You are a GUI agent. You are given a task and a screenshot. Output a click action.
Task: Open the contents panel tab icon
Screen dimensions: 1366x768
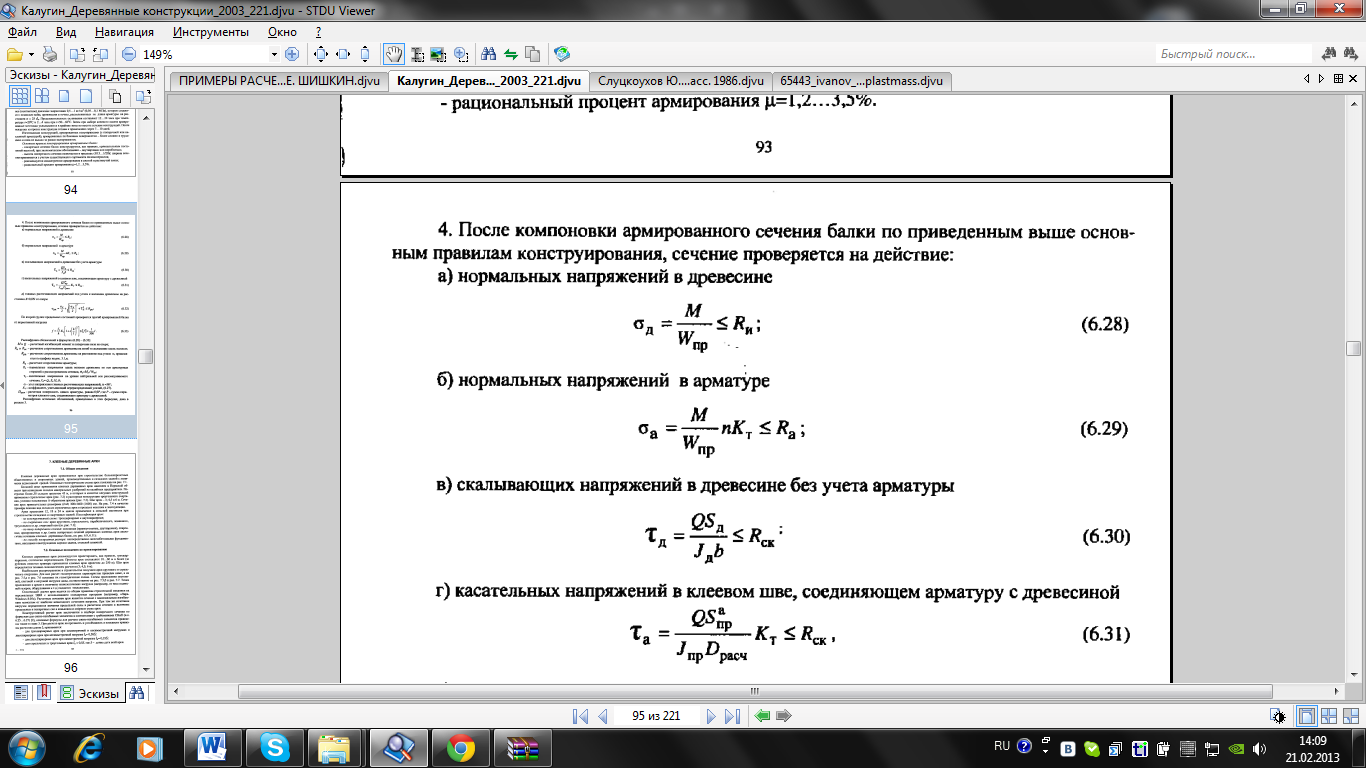[x=20, y=692]
